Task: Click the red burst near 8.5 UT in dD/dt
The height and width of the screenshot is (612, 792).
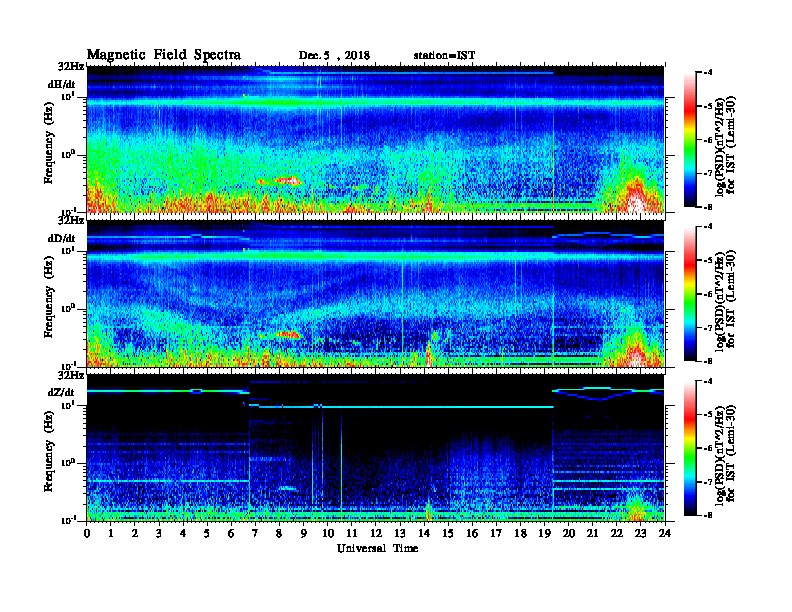Action: 287,334
